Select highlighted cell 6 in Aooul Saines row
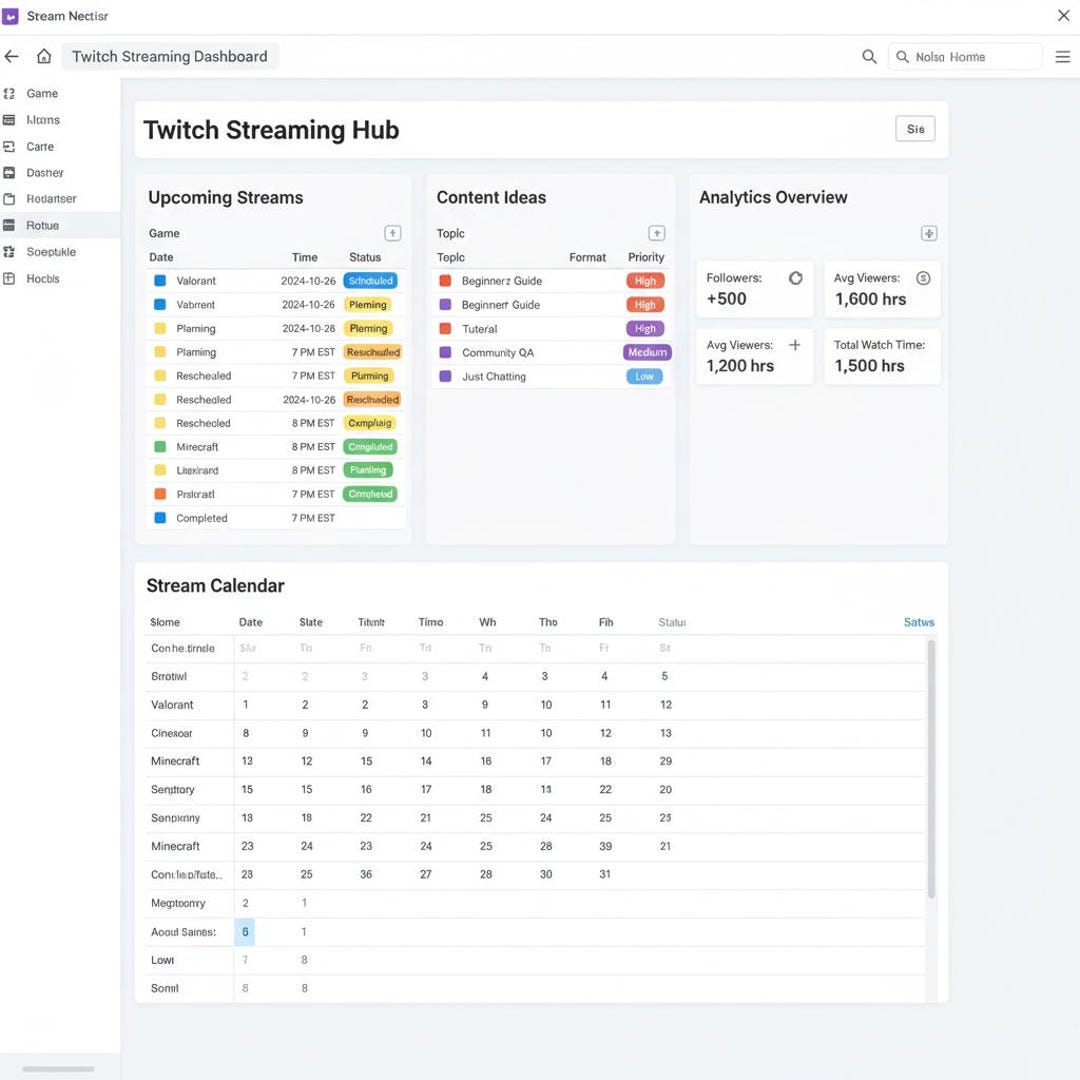Screen dimensions: 1080x1080 pyautogui.click(x=245, y=932)
